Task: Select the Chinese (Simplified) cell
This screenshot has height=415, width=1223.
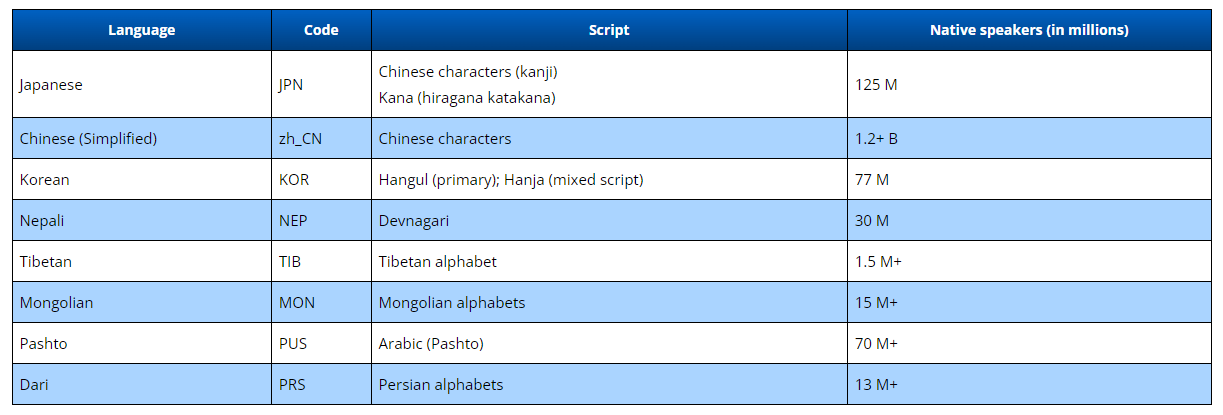Action: [x=88, y=139]
